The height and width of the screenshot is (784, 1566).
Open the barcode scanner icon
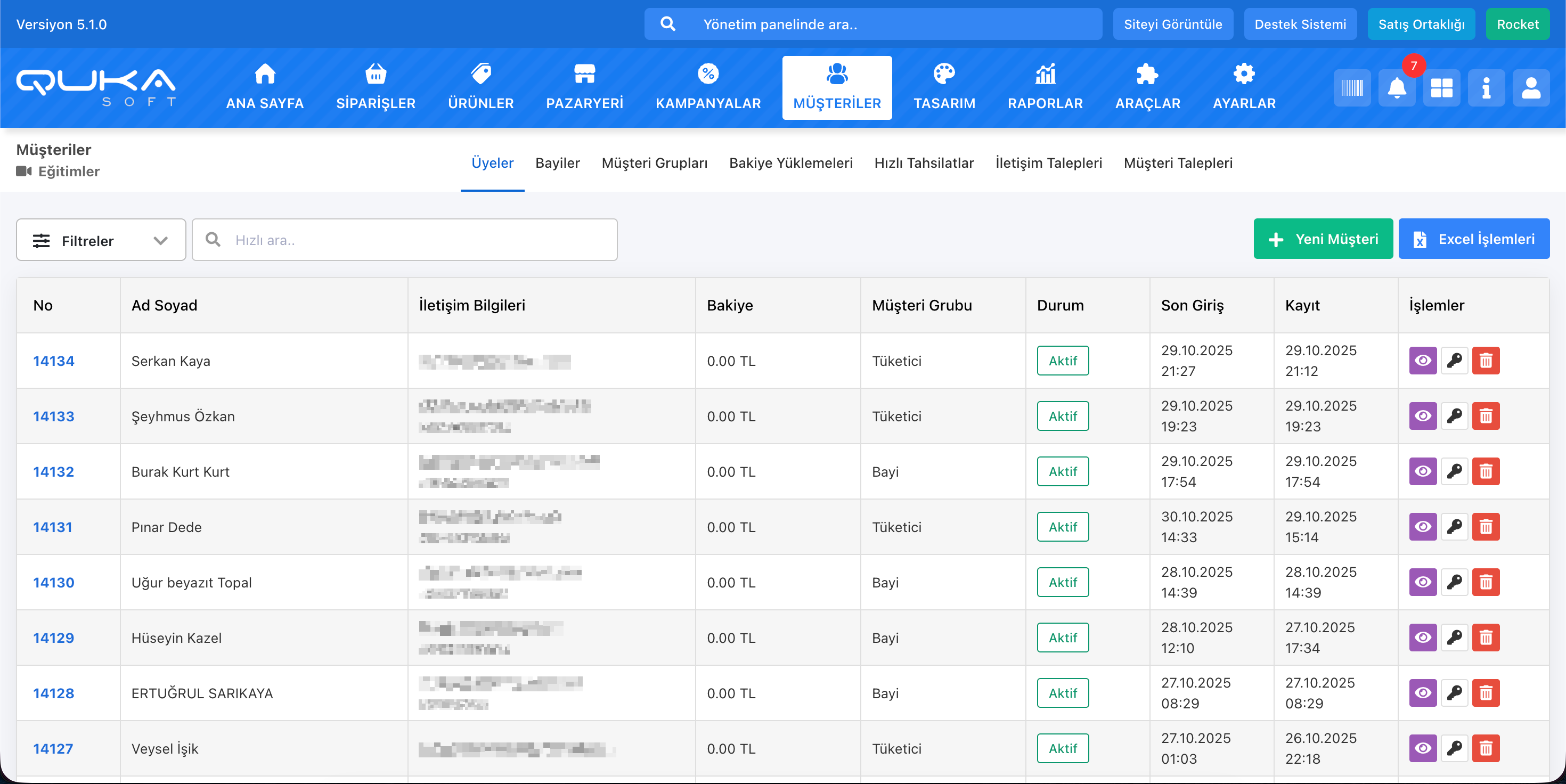1352,88
